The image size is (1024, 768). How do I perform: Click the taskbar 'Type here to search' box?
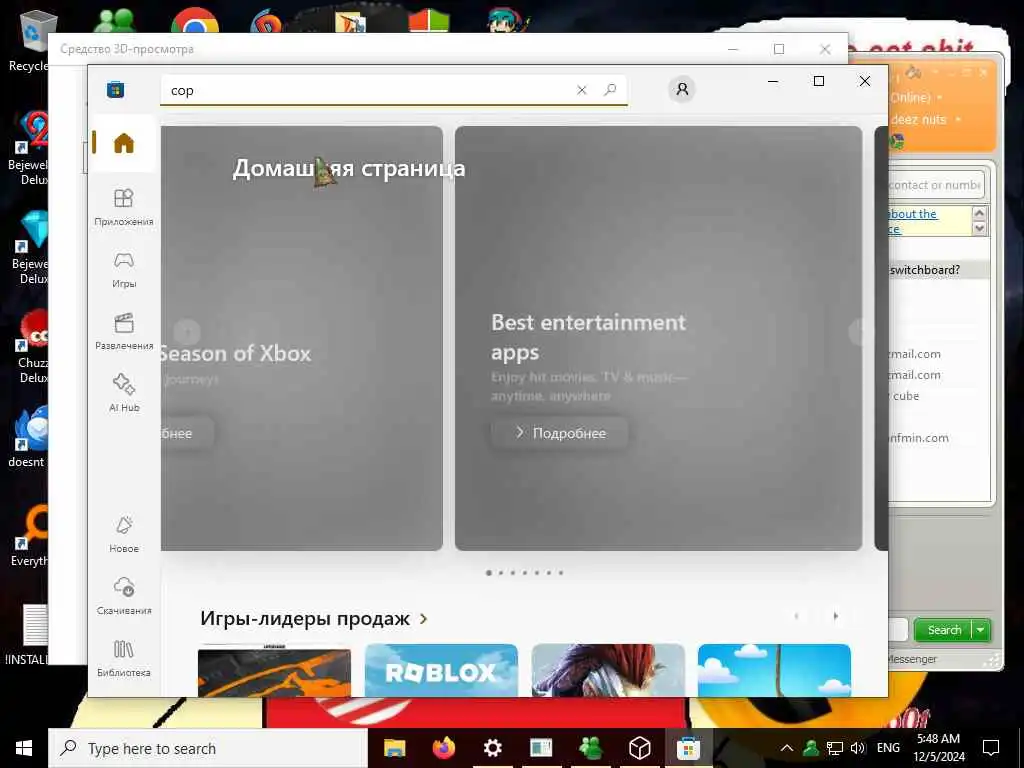pyautogui.click(x=208, y=748)
